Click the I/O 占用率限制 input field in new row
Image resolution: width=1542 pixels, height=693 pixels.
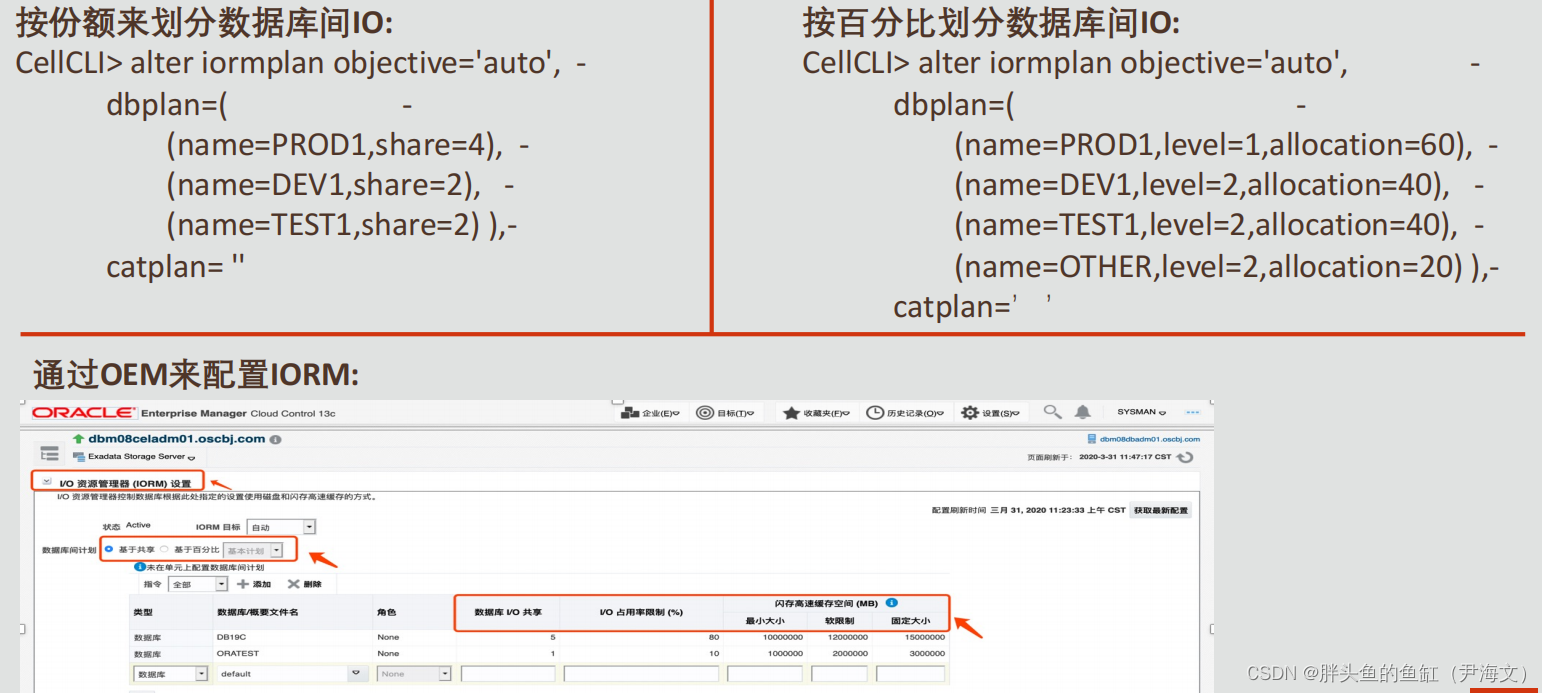coord(641,674)
